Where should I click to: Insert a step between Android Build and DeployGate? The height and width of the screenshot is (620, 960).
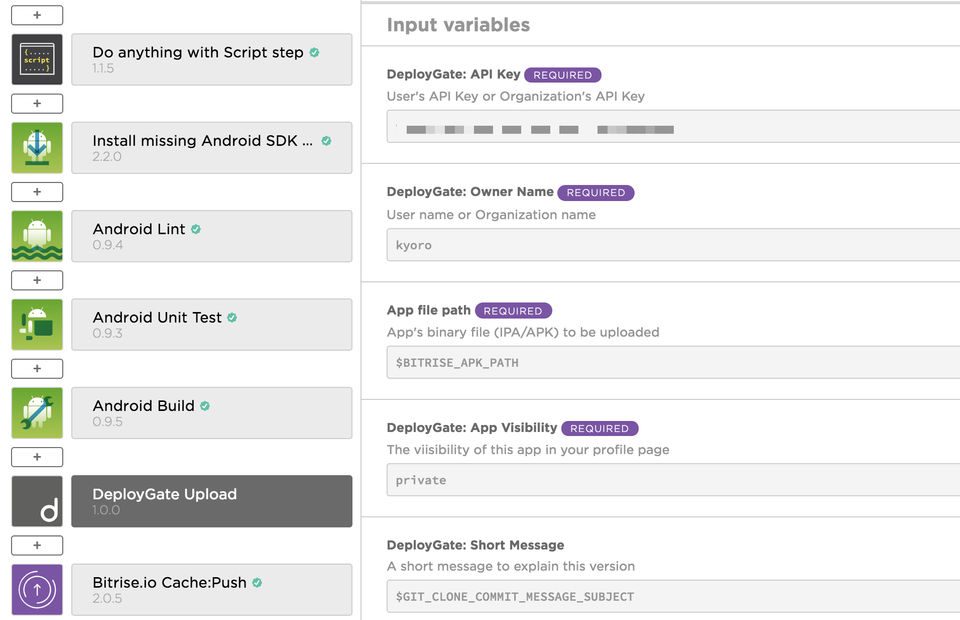point(37,457)
